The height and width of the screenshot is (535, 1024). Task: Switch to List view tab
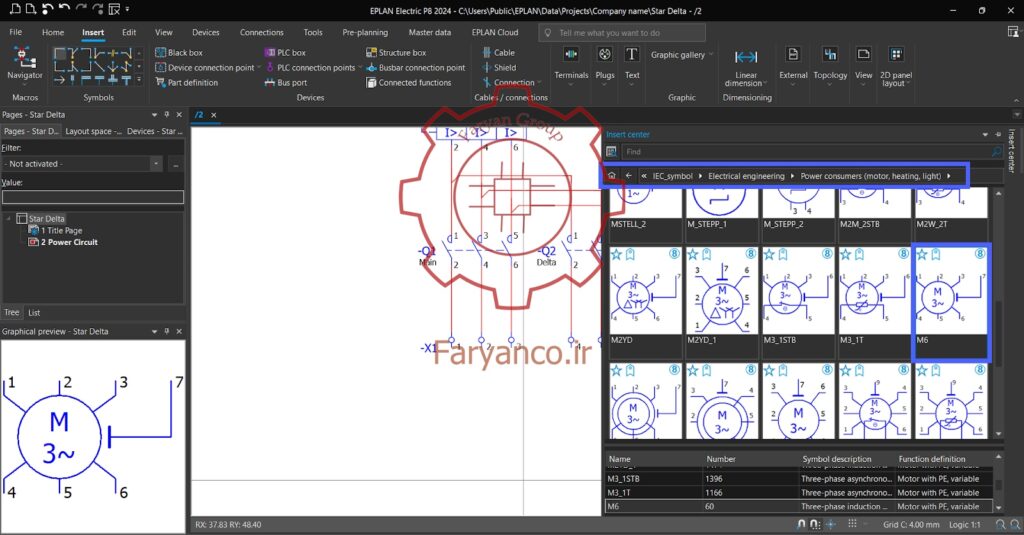pyautogui.click(x=34, y=313)
